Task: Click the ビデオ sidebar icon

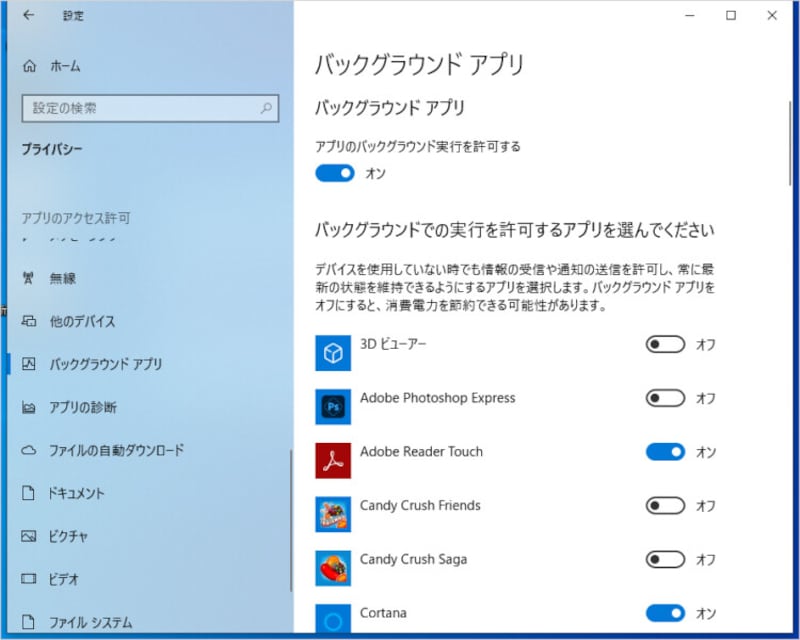Action: coord(29,579)
